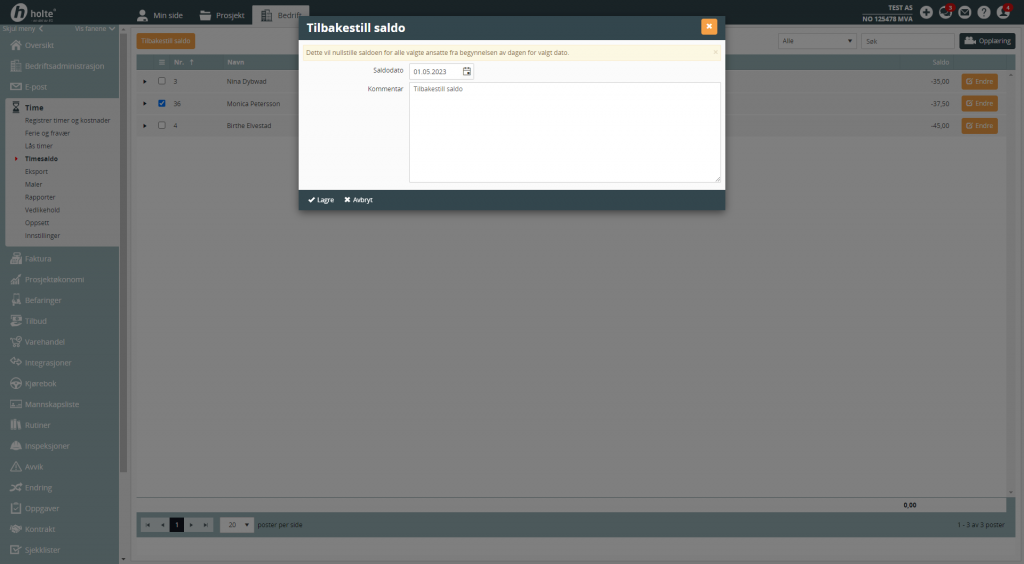Dismiss the yellow info notice
Image resolution: width=1024 pixels, height=564 pixels.
715,52
